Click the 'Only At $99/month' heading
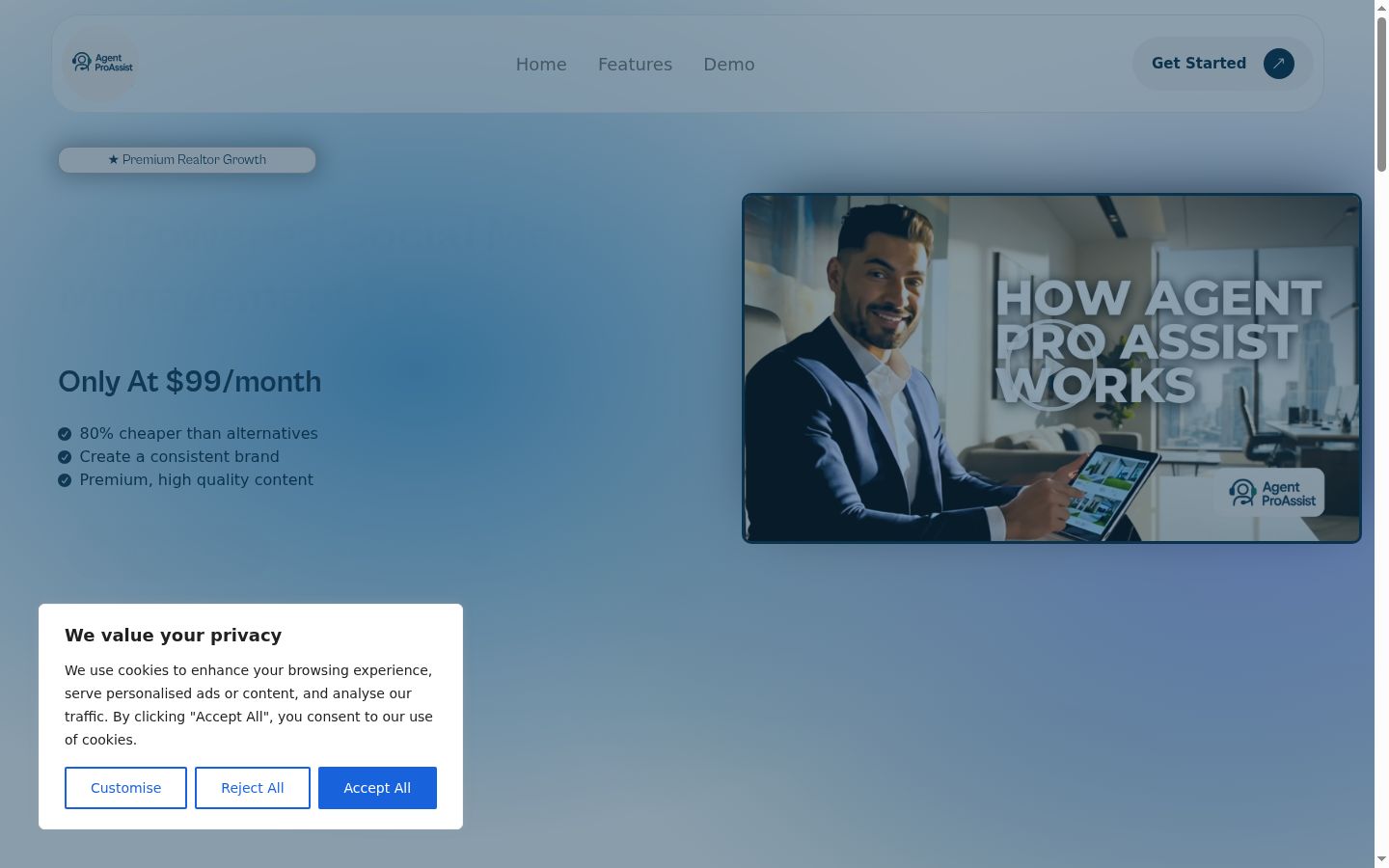The image size is (1389, 868). 190,382
